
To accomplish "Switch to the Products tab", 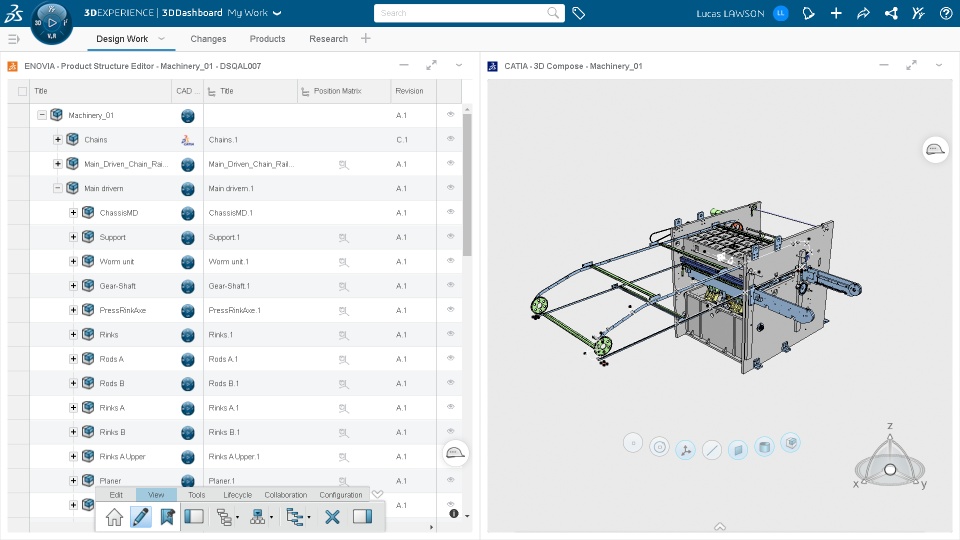I will tap(268, 39).
